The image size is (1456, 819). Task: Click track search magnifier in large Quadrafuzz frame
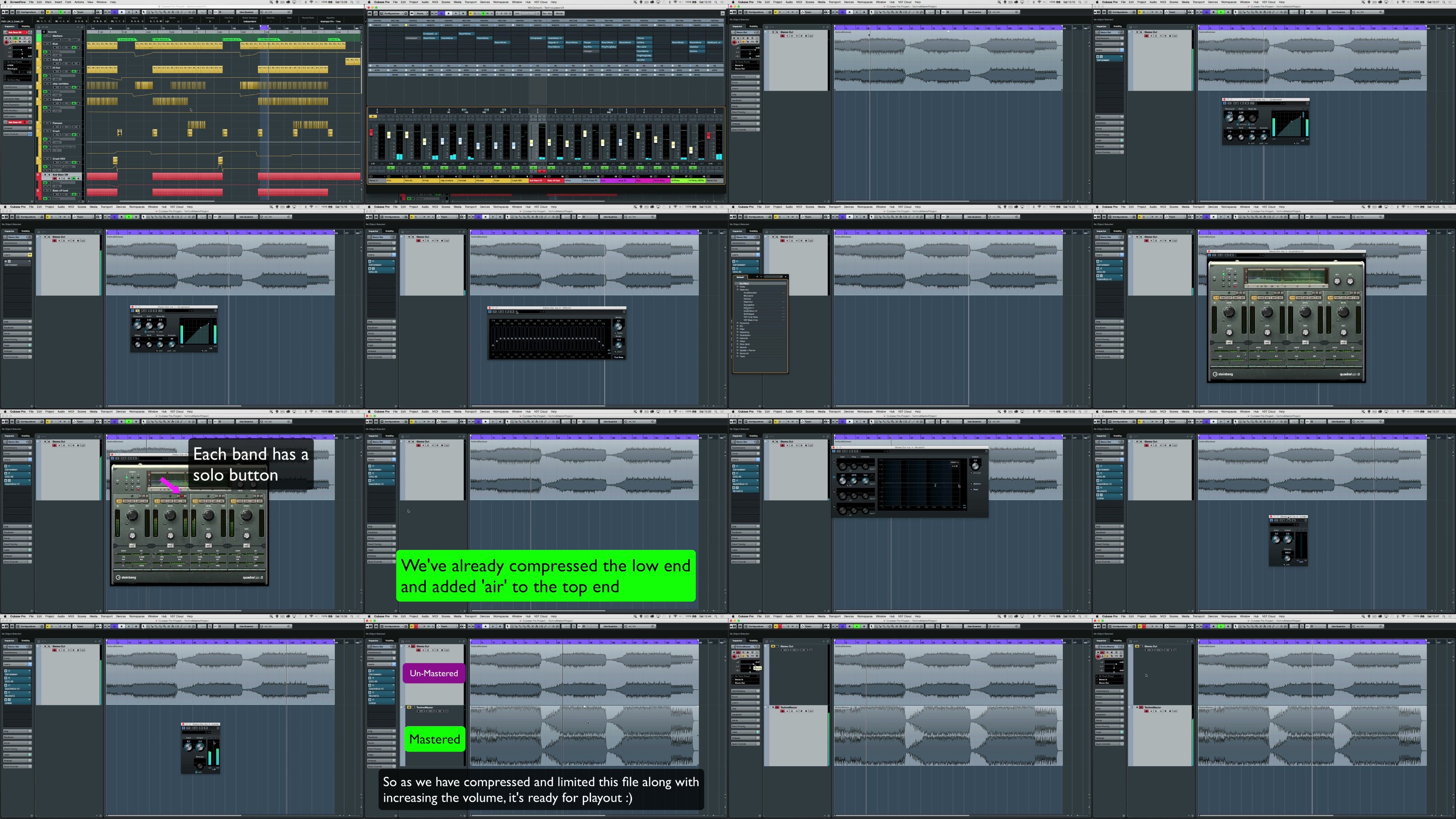click(1192, 232)
